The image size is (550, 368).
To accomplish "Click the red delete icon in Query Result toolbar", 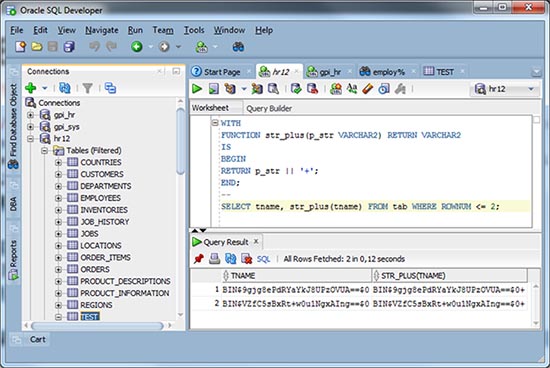I will tap(247, 259).
